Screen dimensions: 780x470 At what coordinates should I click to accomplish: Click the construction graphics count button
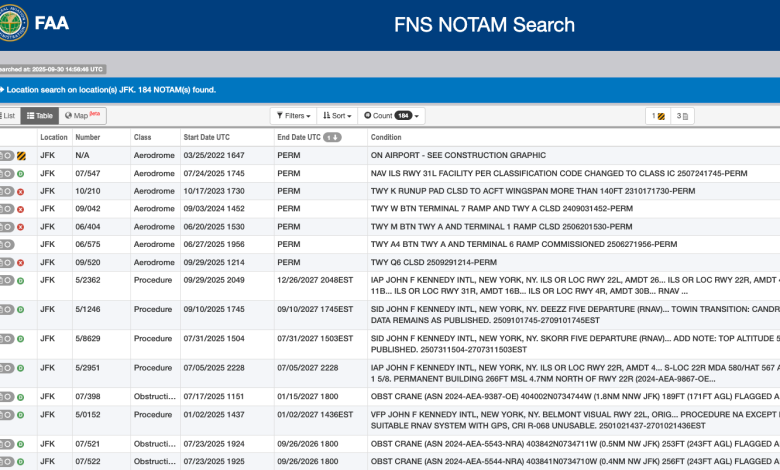pyautogui.click(x=658, y=116)
